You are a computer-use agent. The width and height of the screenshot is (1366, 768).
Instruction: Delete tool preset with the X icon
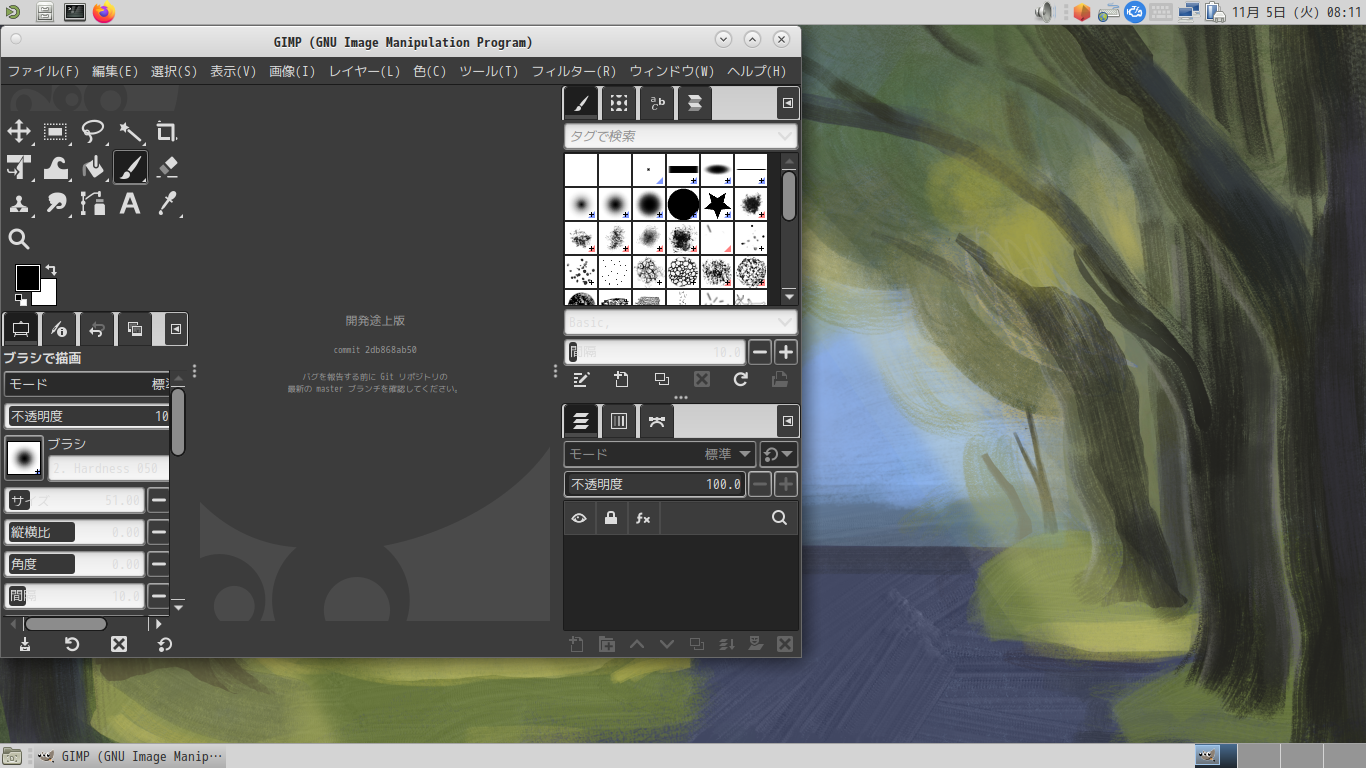[x=119, y=644]
